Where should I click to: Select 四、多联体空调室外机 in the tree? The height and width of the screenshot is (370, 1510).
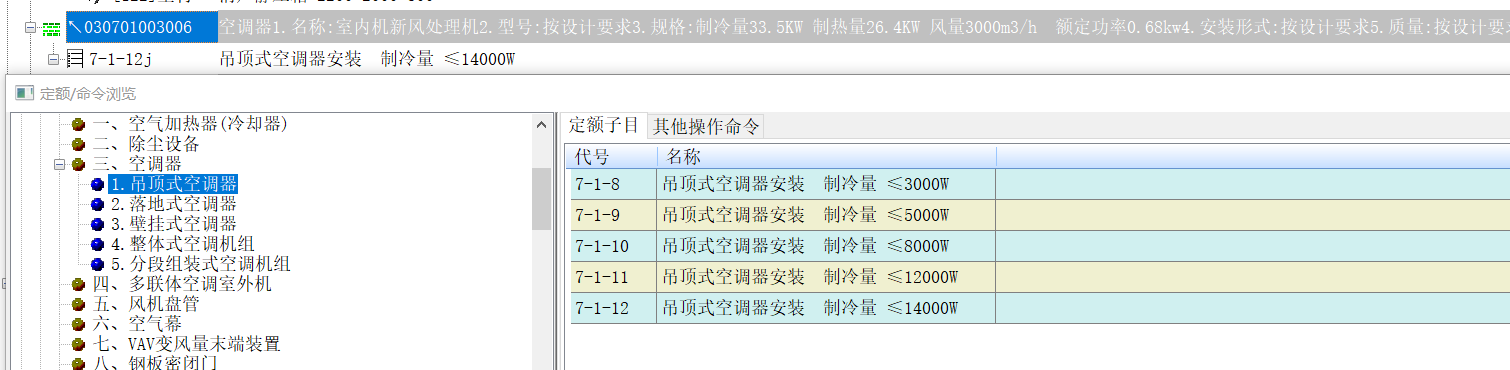(x=182, y=284)
